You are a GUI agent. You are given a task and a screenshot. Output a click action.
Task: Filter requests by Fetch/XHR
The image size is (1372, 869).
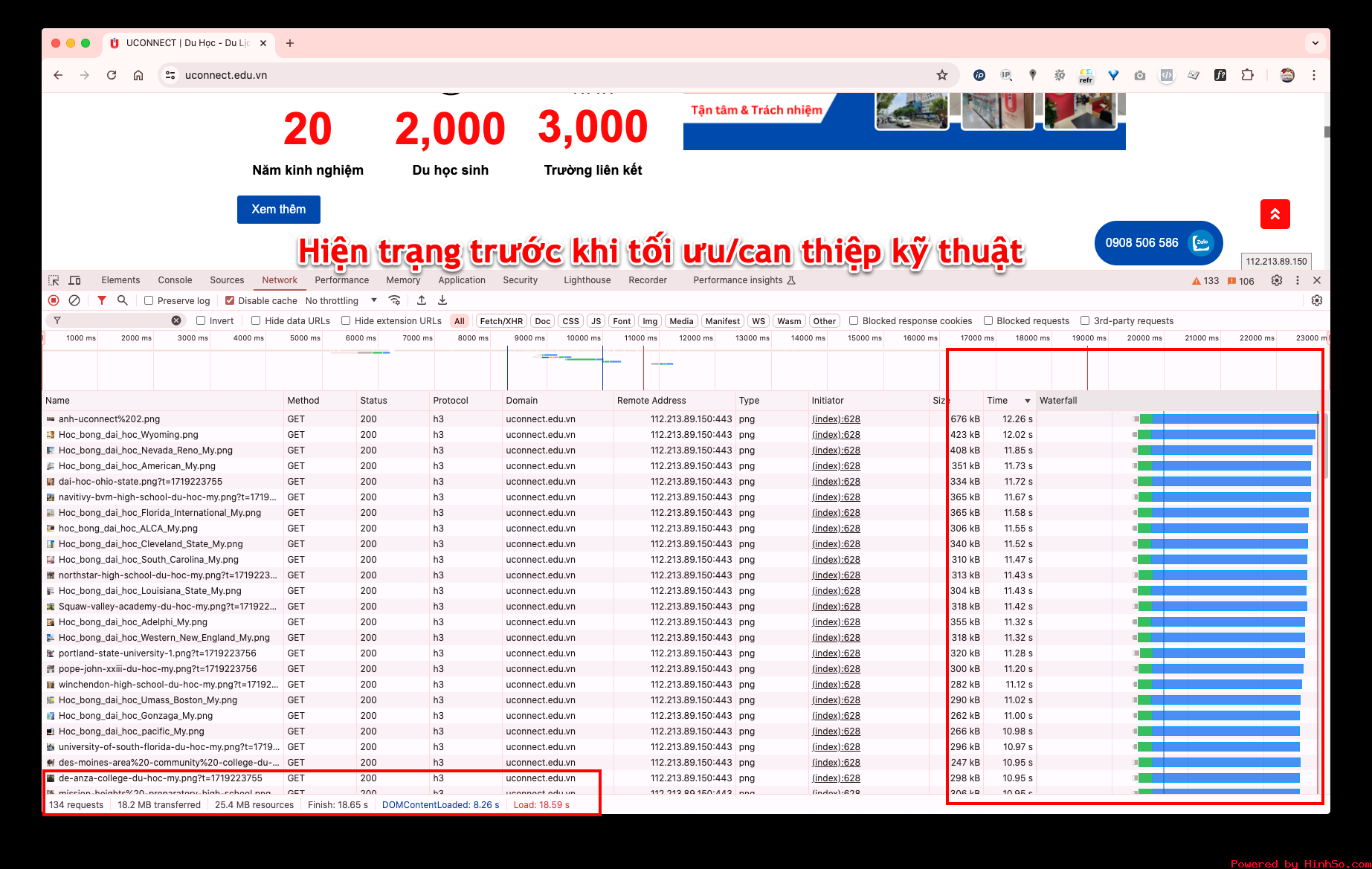(x=501, y=321)
